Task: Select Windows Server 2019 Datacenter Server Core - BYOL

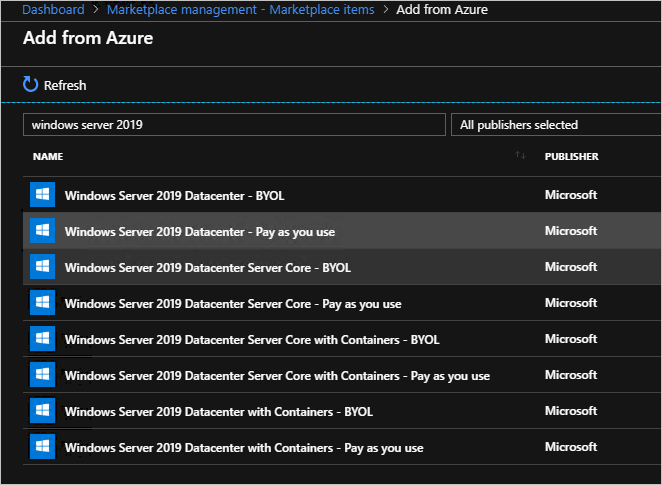Action: 207,267
